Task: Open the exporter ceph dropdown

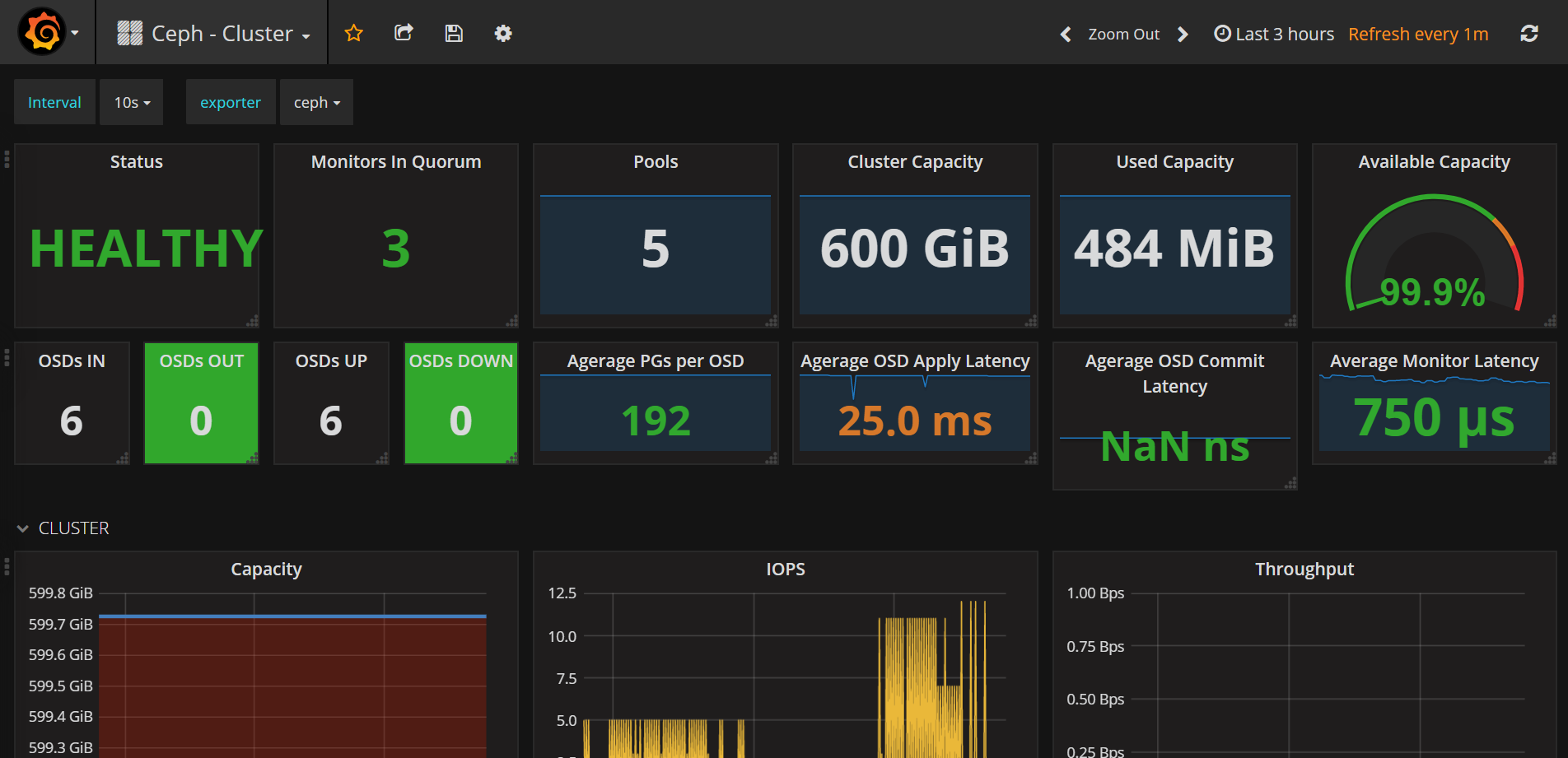Action: (x=316, y=102)
